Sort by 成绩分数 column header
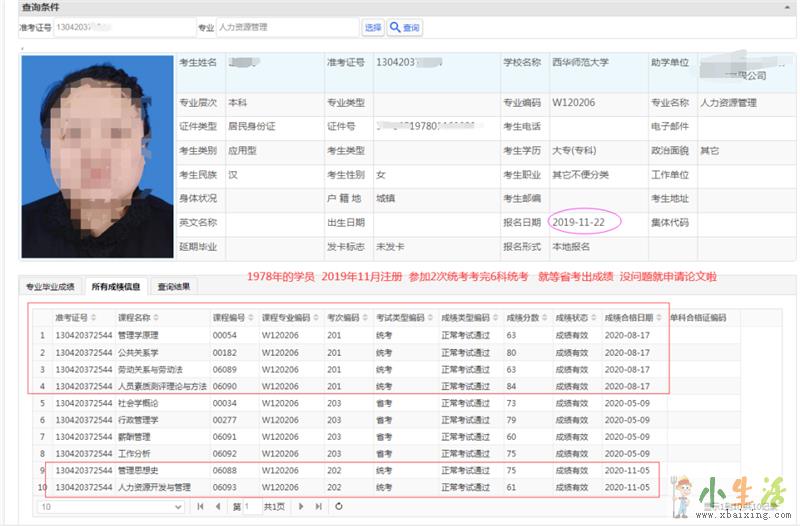The height and width of the screenshot is (526, 800). tap(524, 318)
